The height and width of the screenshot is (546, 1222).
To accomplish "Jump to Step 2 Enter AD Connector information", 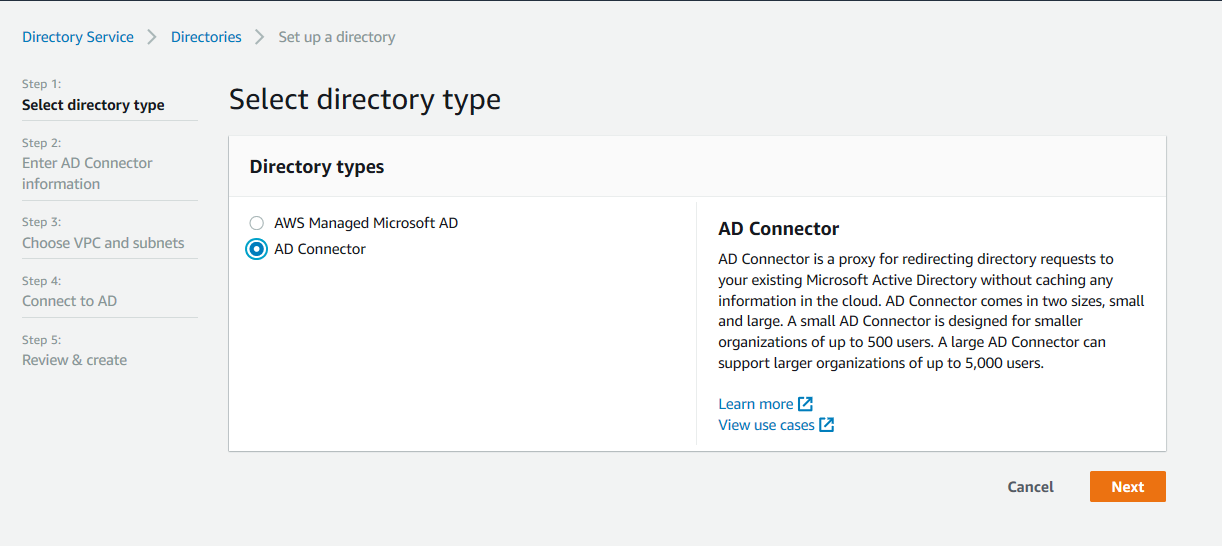I will click(87, 173).
